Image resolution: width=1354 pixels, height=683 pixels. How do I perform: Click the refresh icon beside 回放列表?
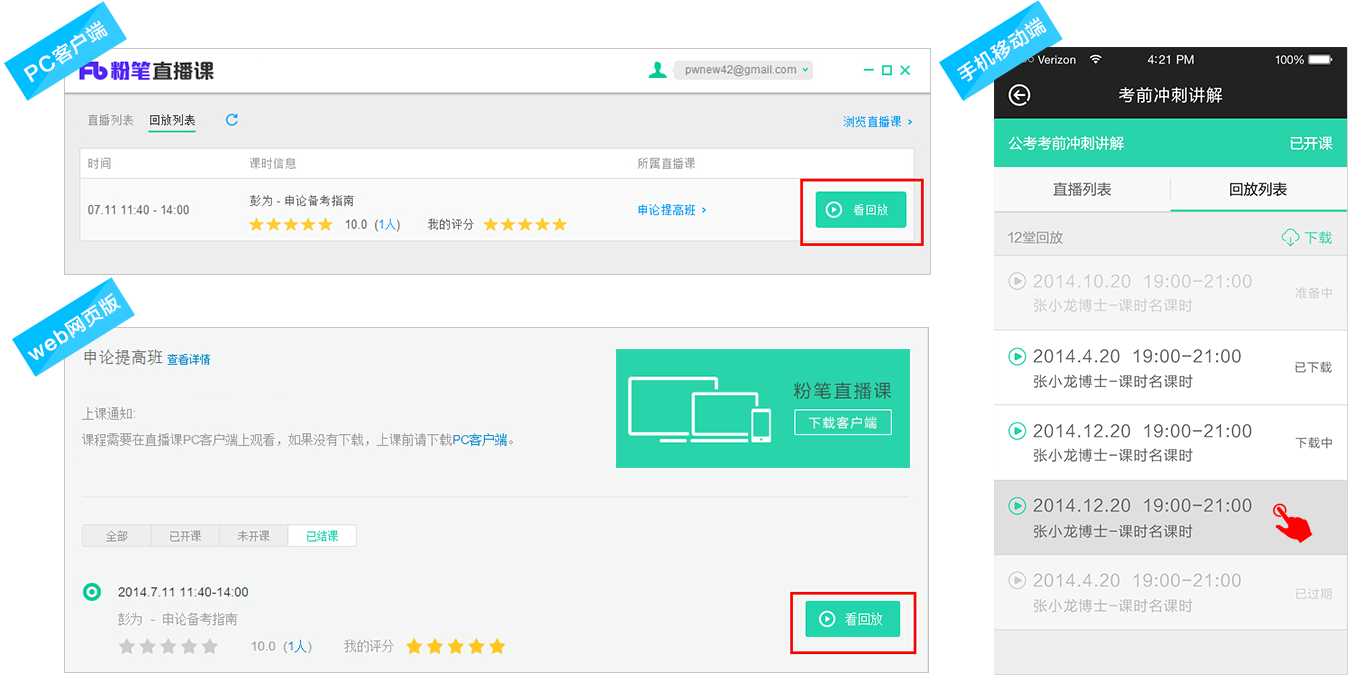pos(232,120)
